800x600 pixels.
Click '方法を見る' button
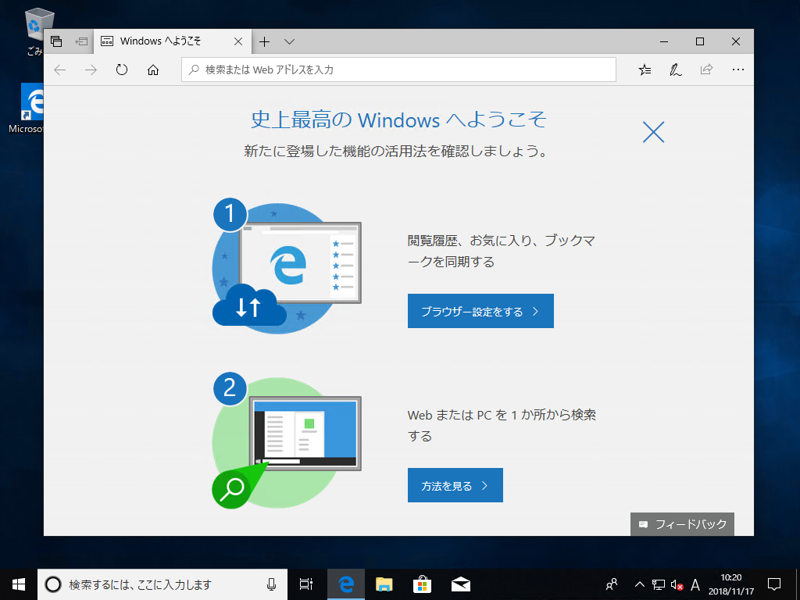tap(455, 485)
